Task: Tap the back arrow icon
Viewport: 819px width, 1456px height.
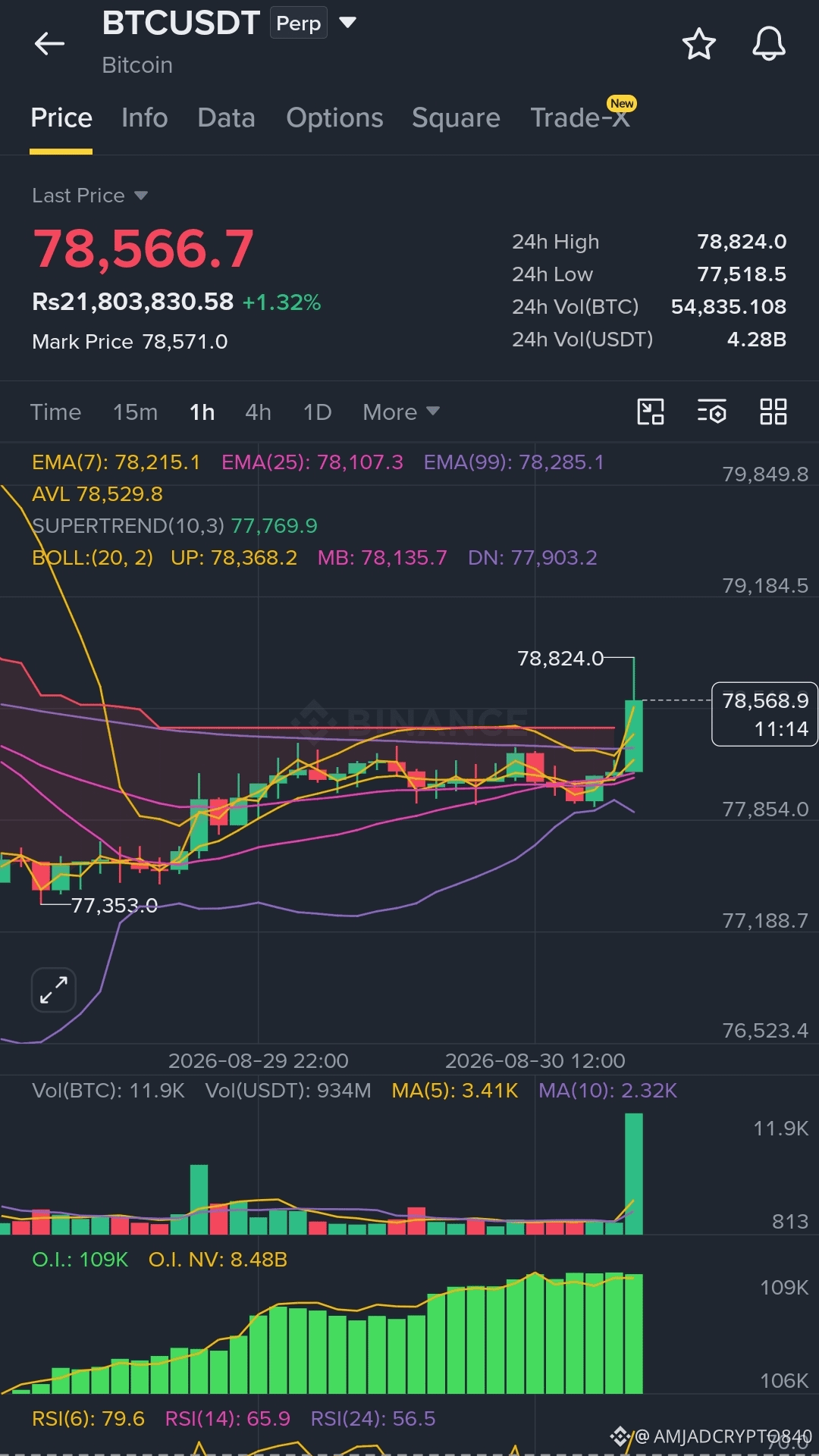Action: (x=49, y=44)
